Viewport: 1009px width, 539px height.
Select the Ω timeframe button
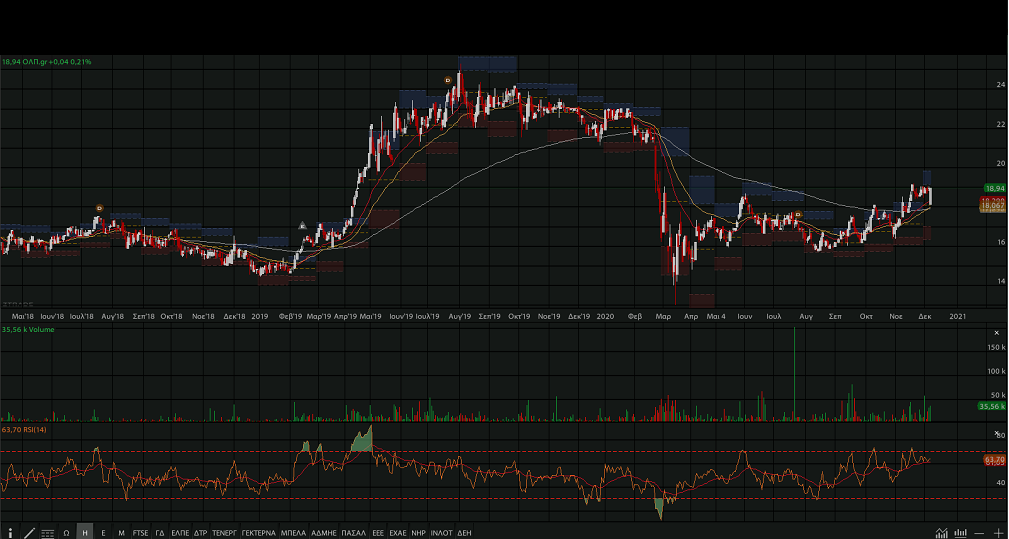tap(66, 533)
